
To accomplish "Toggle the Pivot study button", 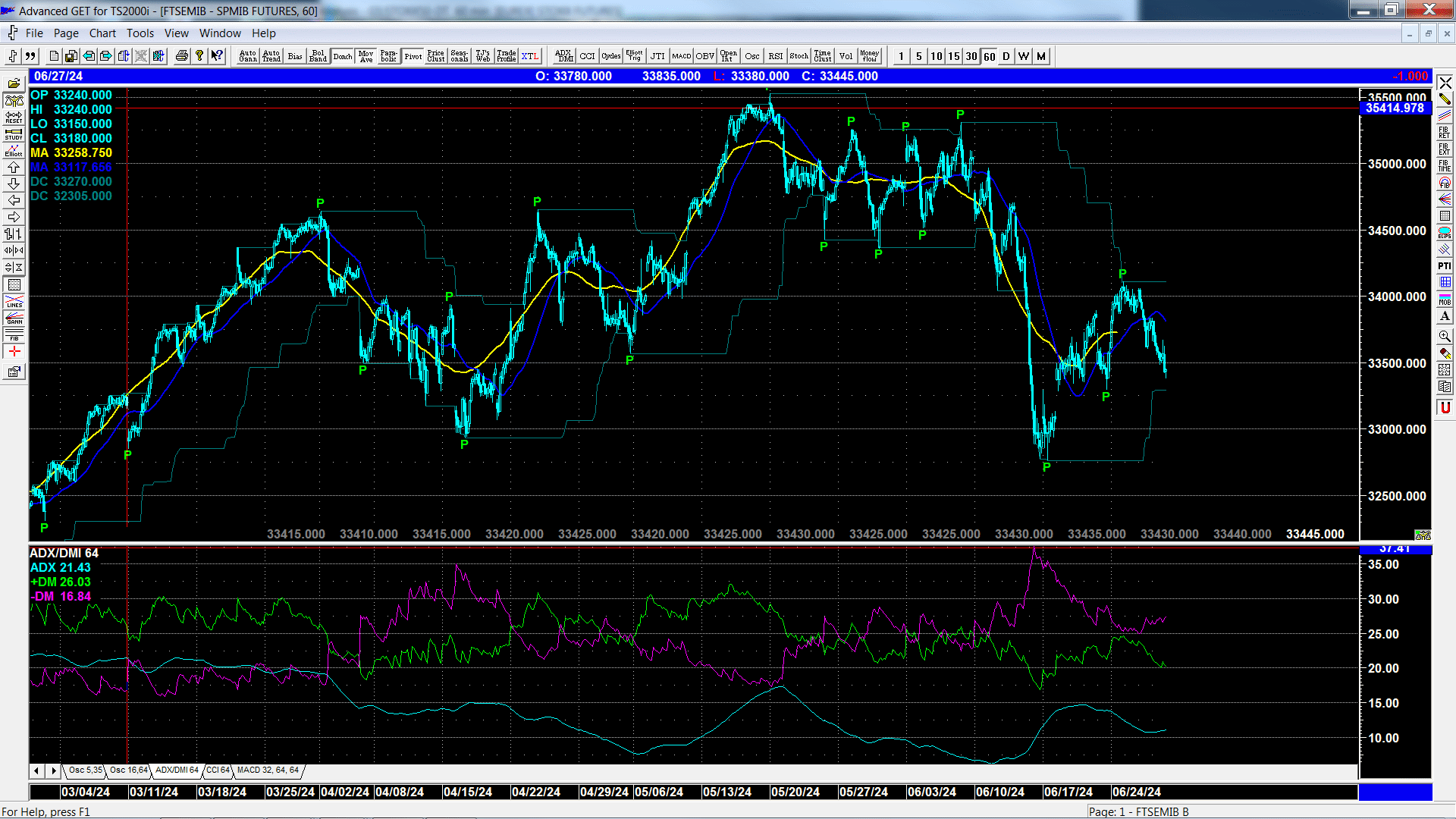I will 413,56.
